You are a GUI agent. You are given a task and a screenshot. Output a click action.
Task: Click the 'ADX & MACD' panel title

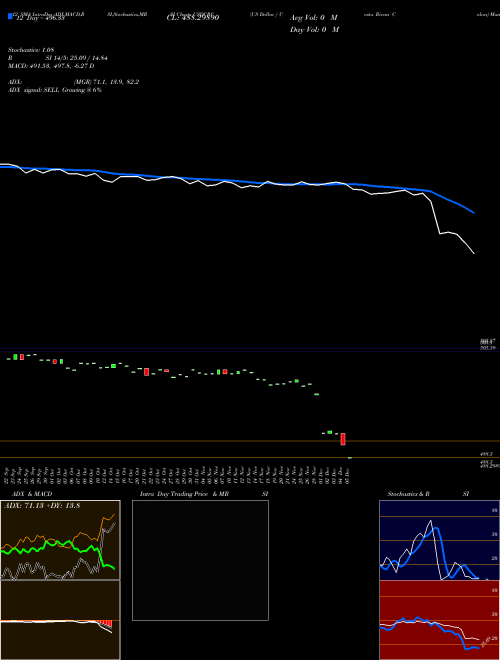32,494
